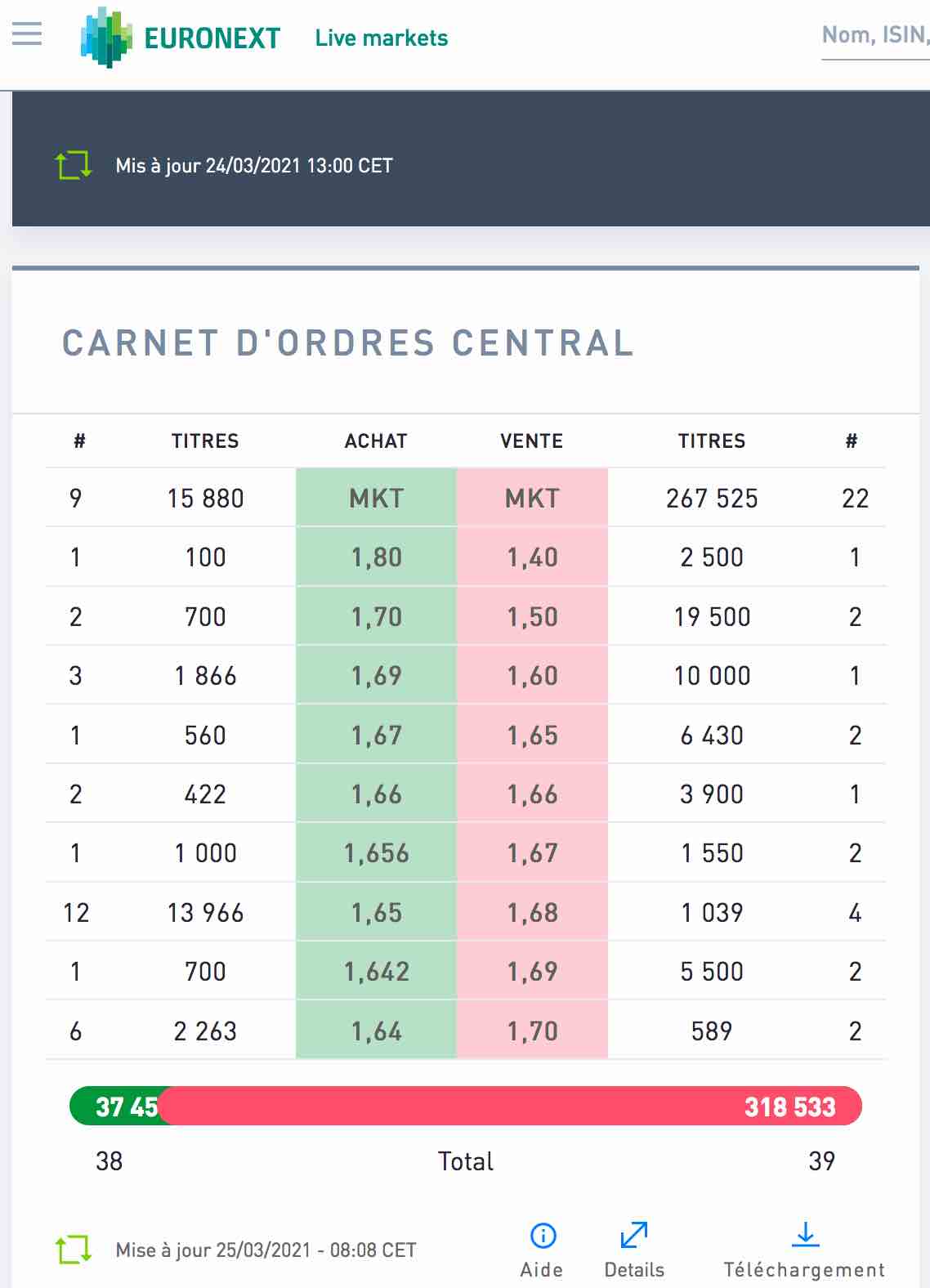The image size is (930, 1288).
Task: Open the Live markets link
Action: tap(382, 38)
